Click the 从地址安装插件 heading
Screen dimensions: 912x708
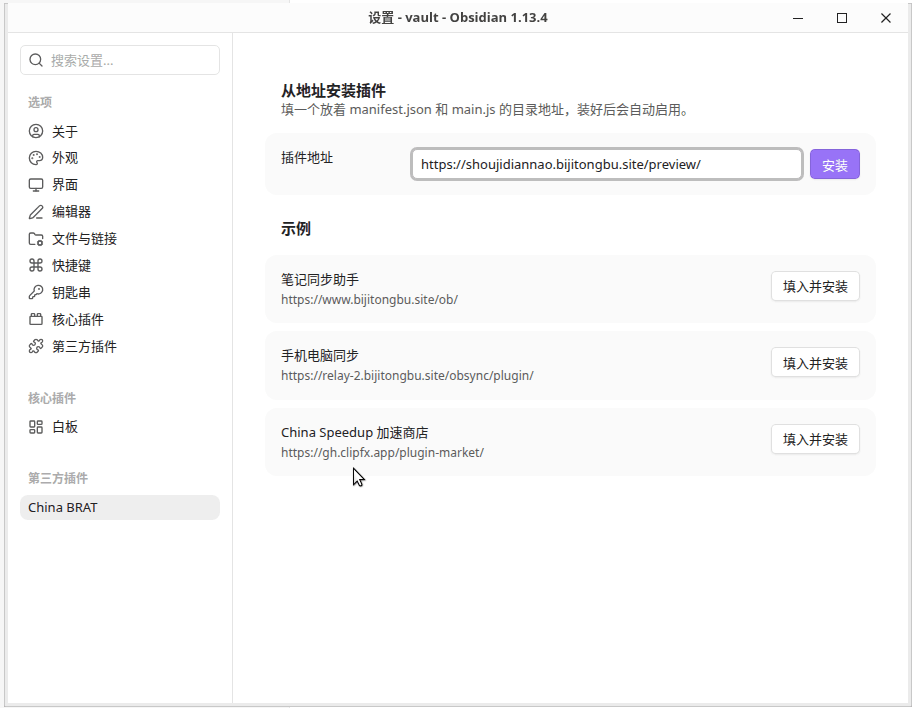[x=333, y=91]
